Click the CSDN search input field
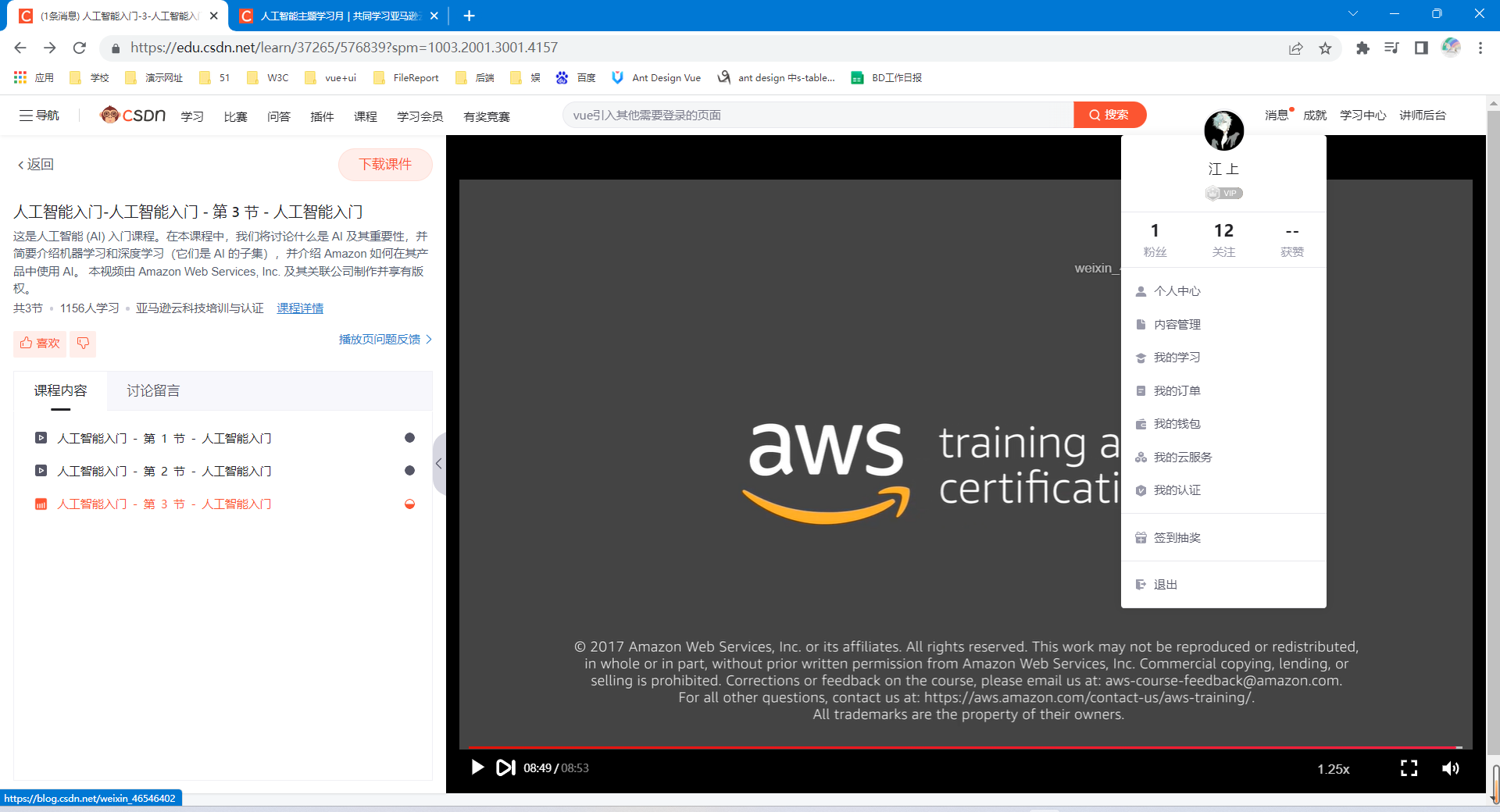Viewport: 1500px width, 812px height. (x=818, y=115)
